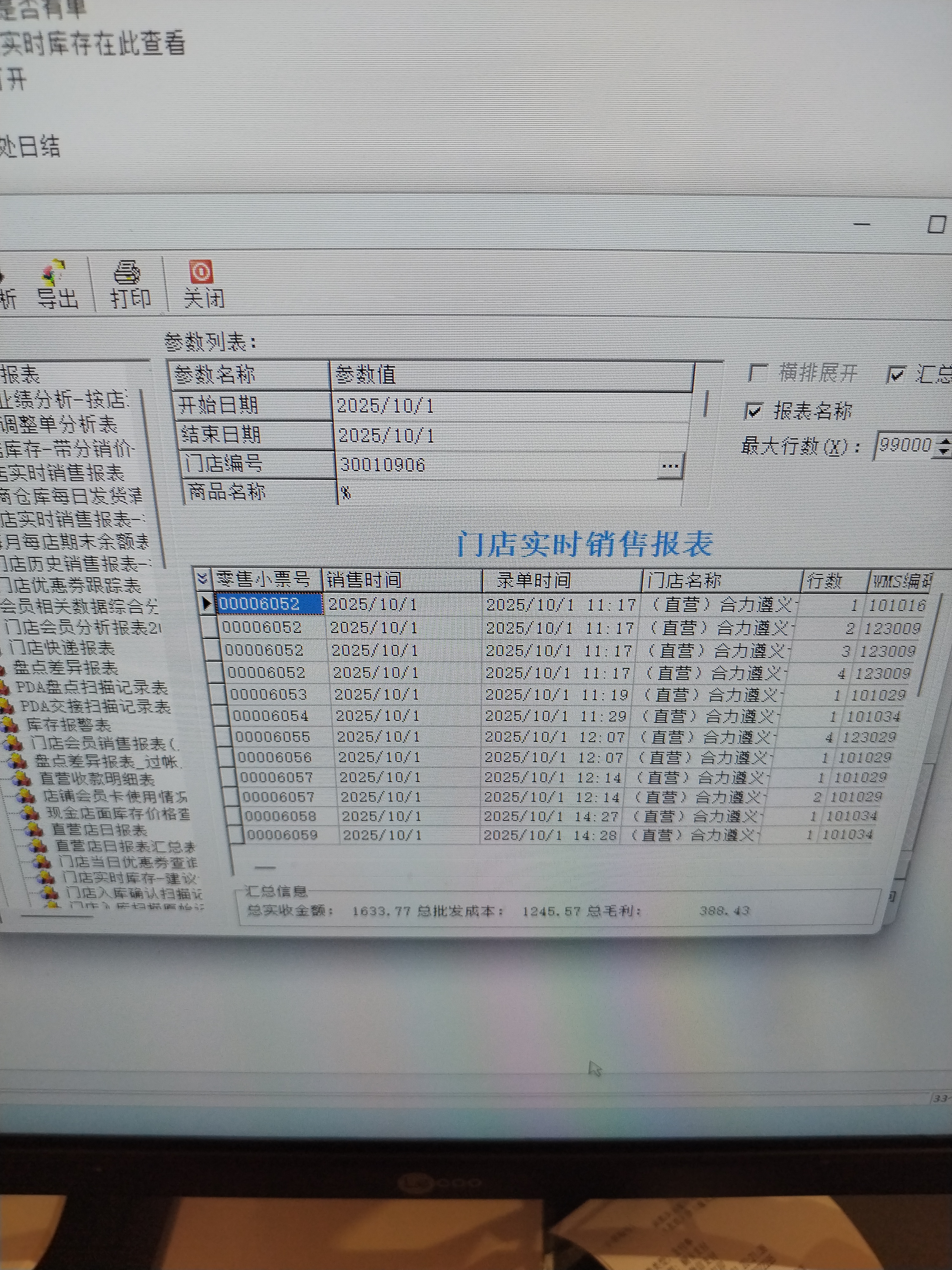
Task: Sort by 录单时间 column header
Action: click(534, 580)
